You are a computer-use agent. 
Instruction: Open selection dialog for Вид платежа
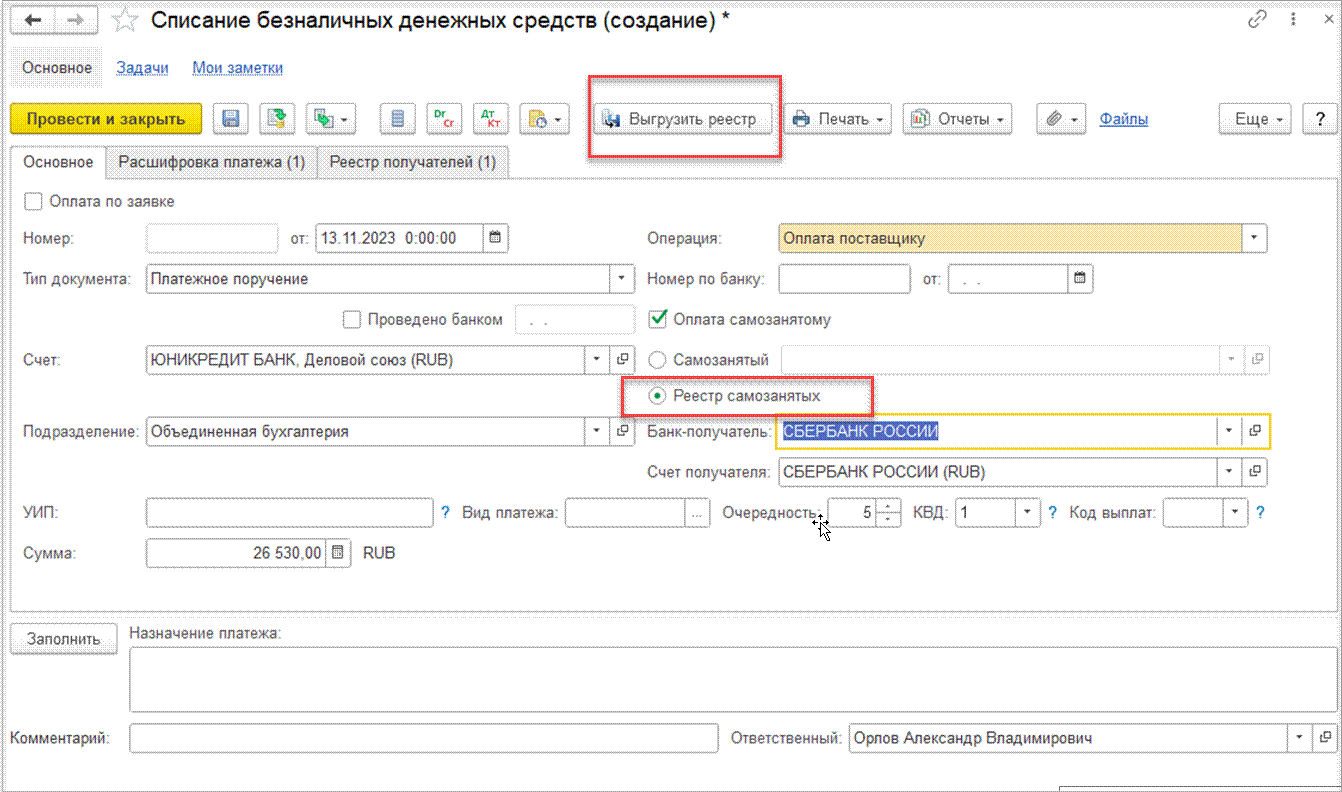(x=695, y=513)
